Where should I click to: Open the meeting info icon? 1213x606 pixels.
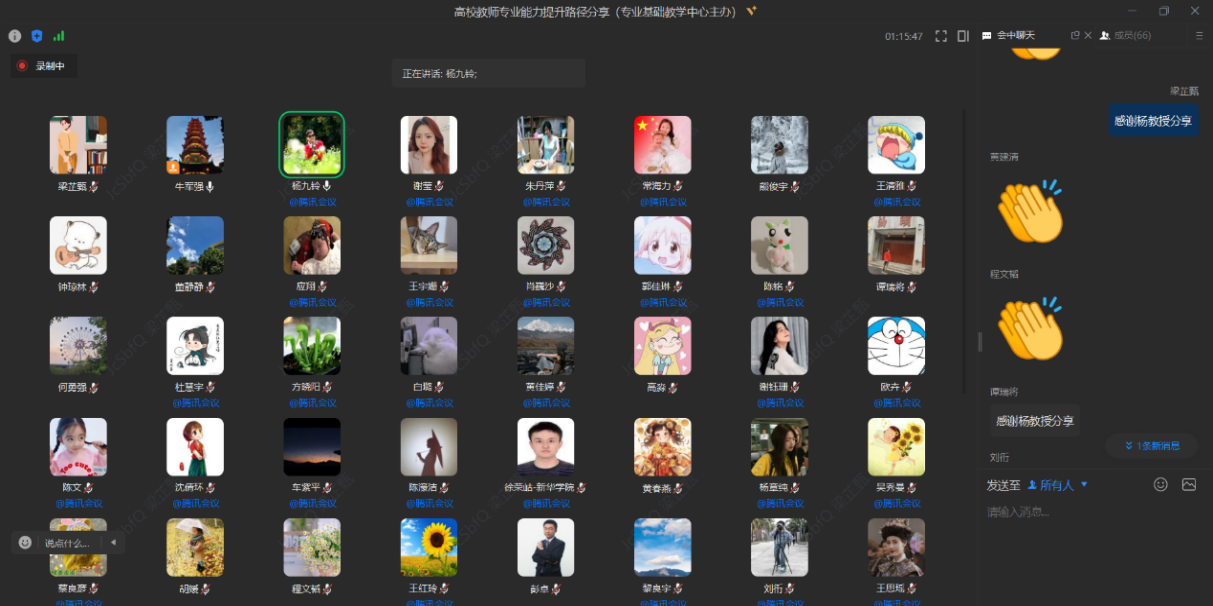[x=15, y=36]
